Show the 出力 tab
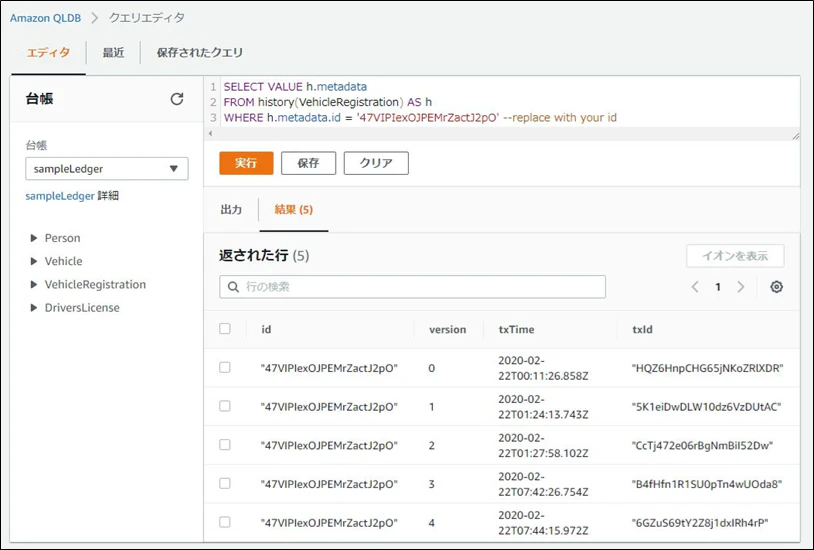The width and height of the screenshot is (814, 550). pos(231,210)
